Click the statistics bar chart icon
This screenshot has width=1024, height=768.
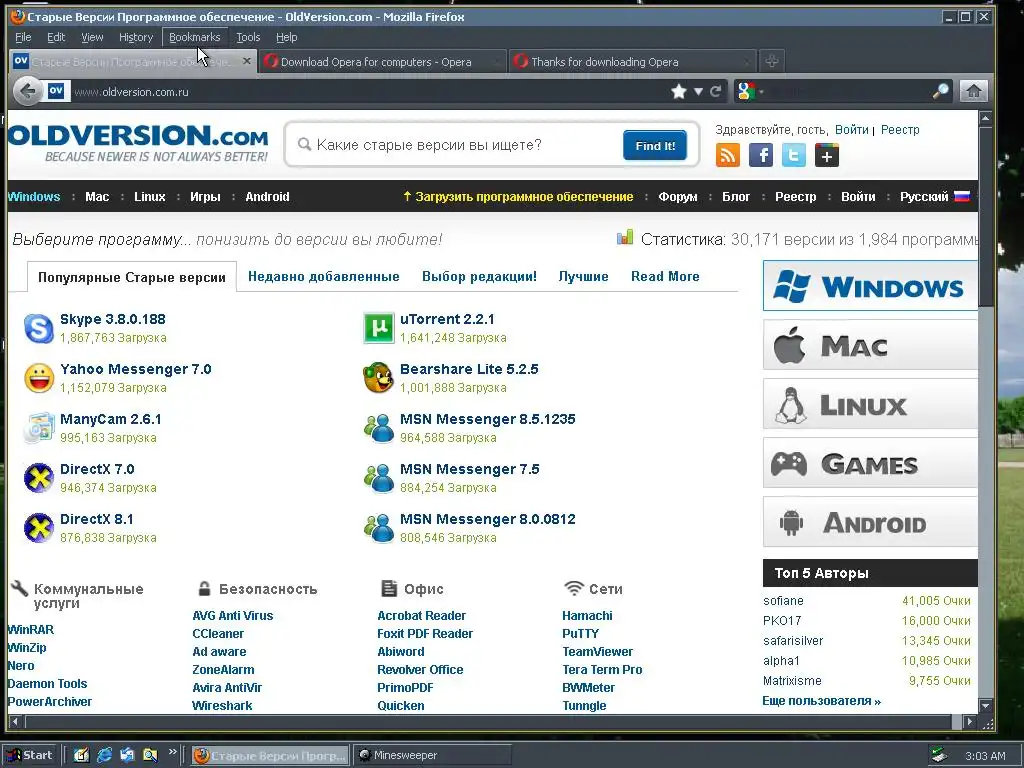click(625, 238)
